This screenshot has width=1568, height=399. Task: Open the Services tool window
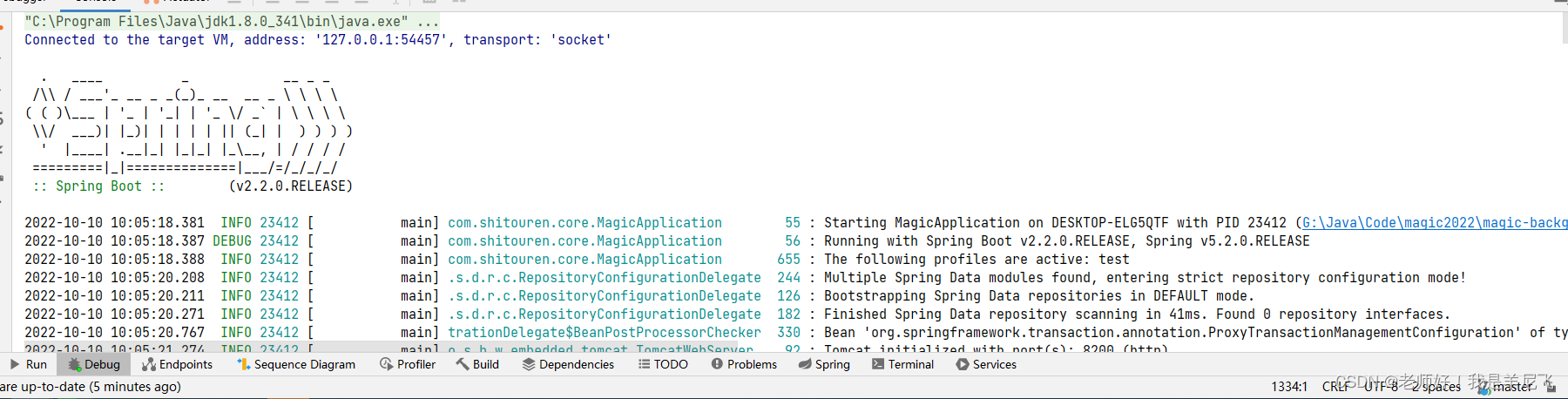[x=986, y=364]
